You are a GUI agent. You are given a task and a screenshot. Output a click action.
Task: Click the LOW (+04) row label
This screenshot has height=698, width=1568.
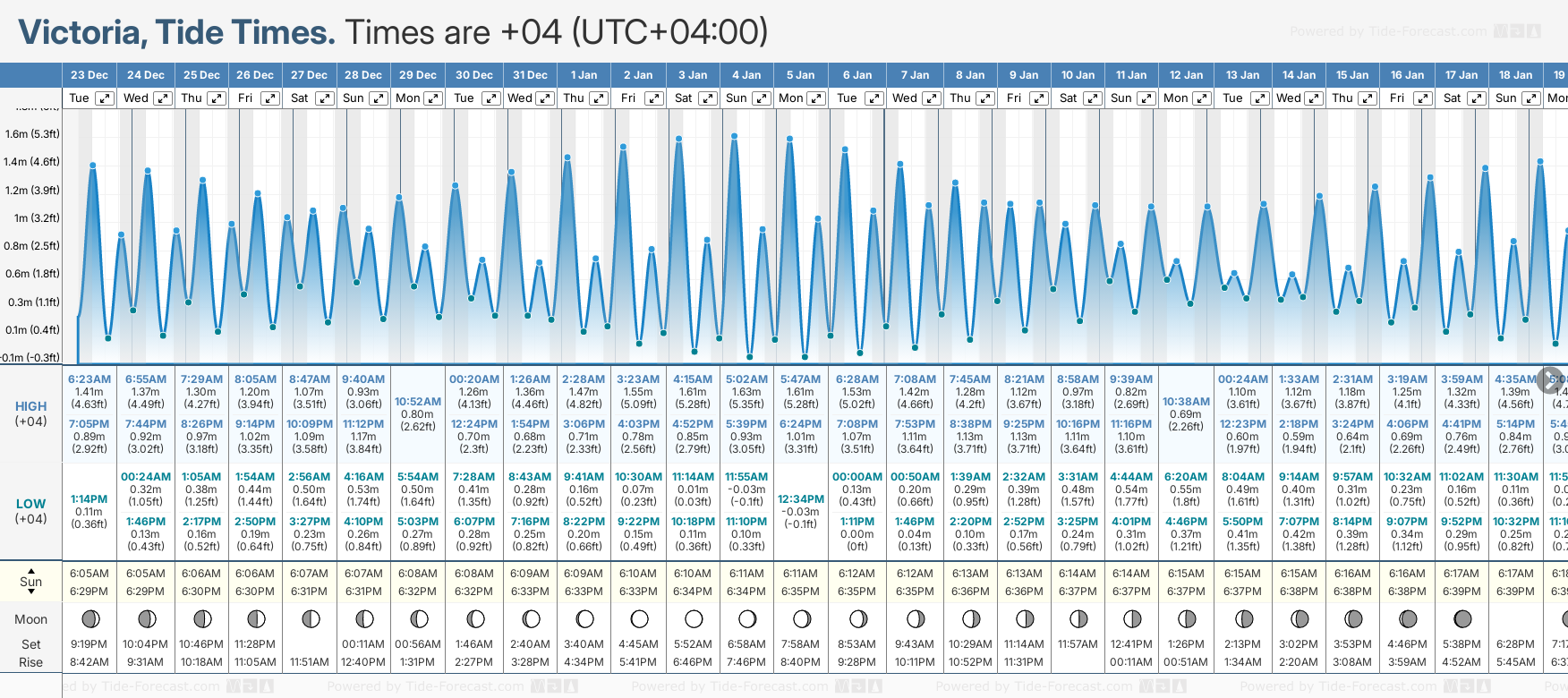click(31, 511)
